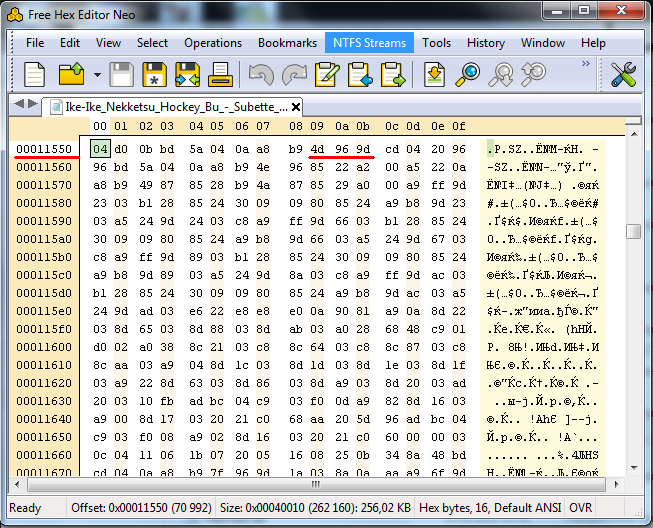The height and width of the screenshot is (528, 653).
Task: Click the Save As floppy icon
Action: (x=155, y=75)
